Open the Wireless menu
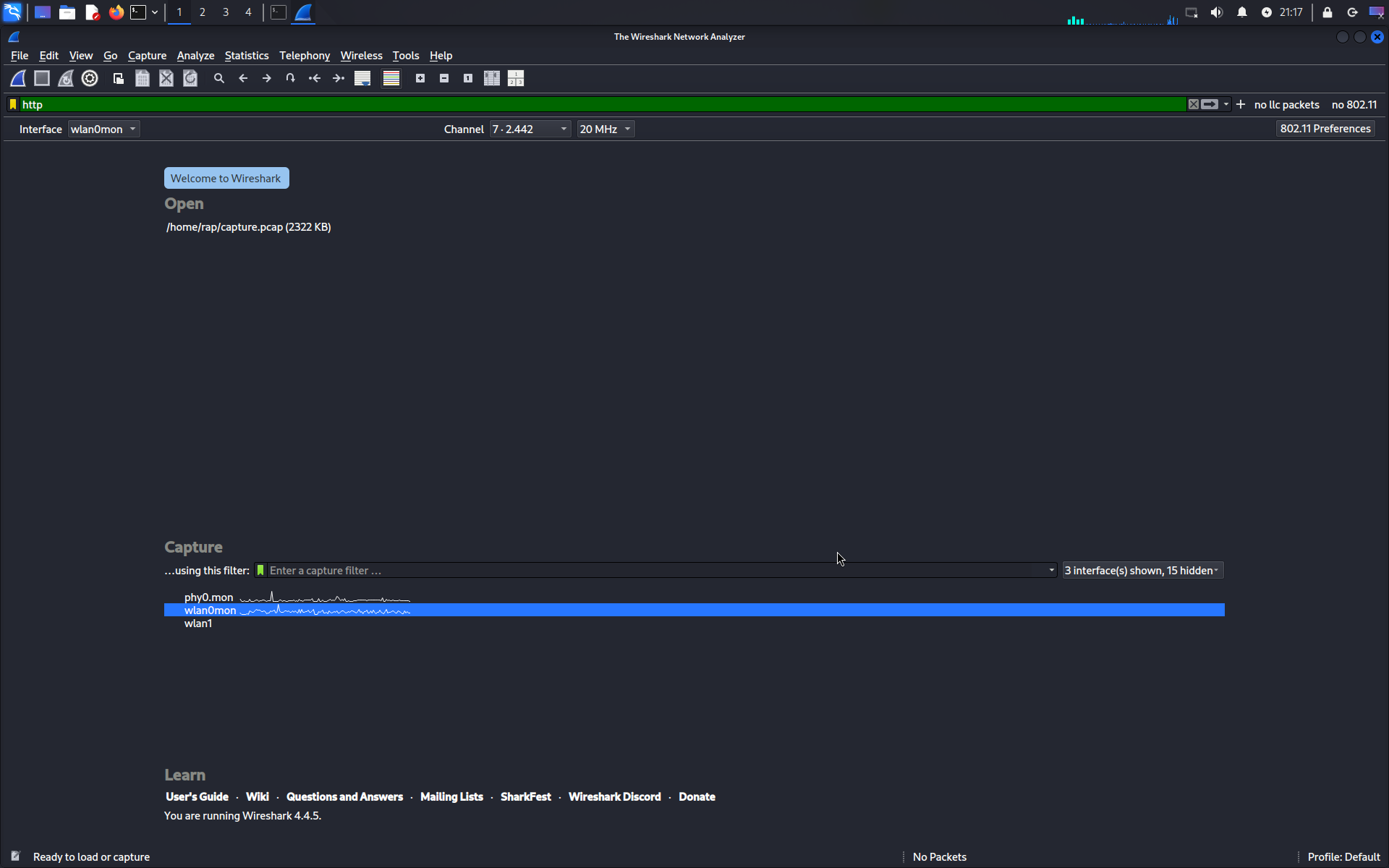1389x868 pixels. [361, 56]
